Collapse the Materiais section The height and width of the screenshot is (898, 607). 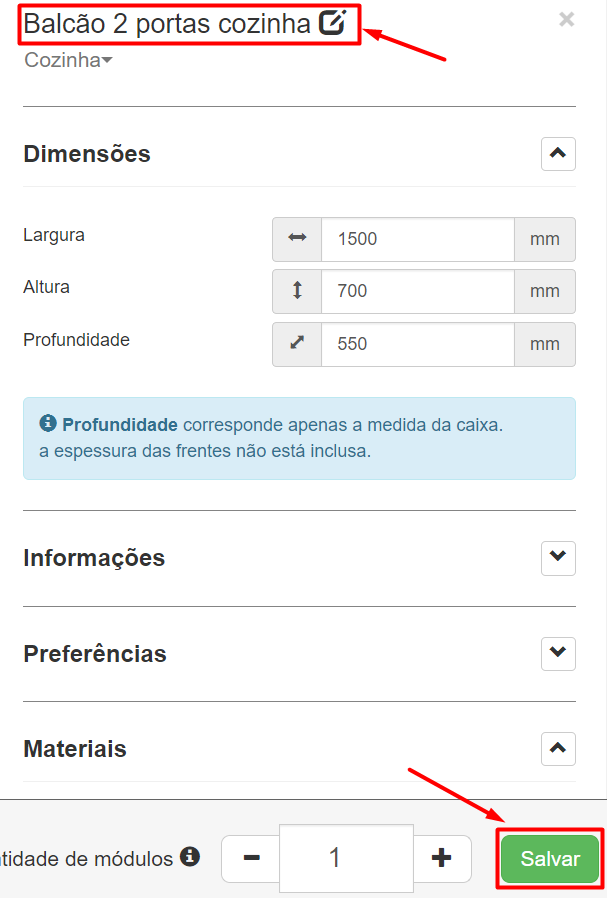pos(558,749)
